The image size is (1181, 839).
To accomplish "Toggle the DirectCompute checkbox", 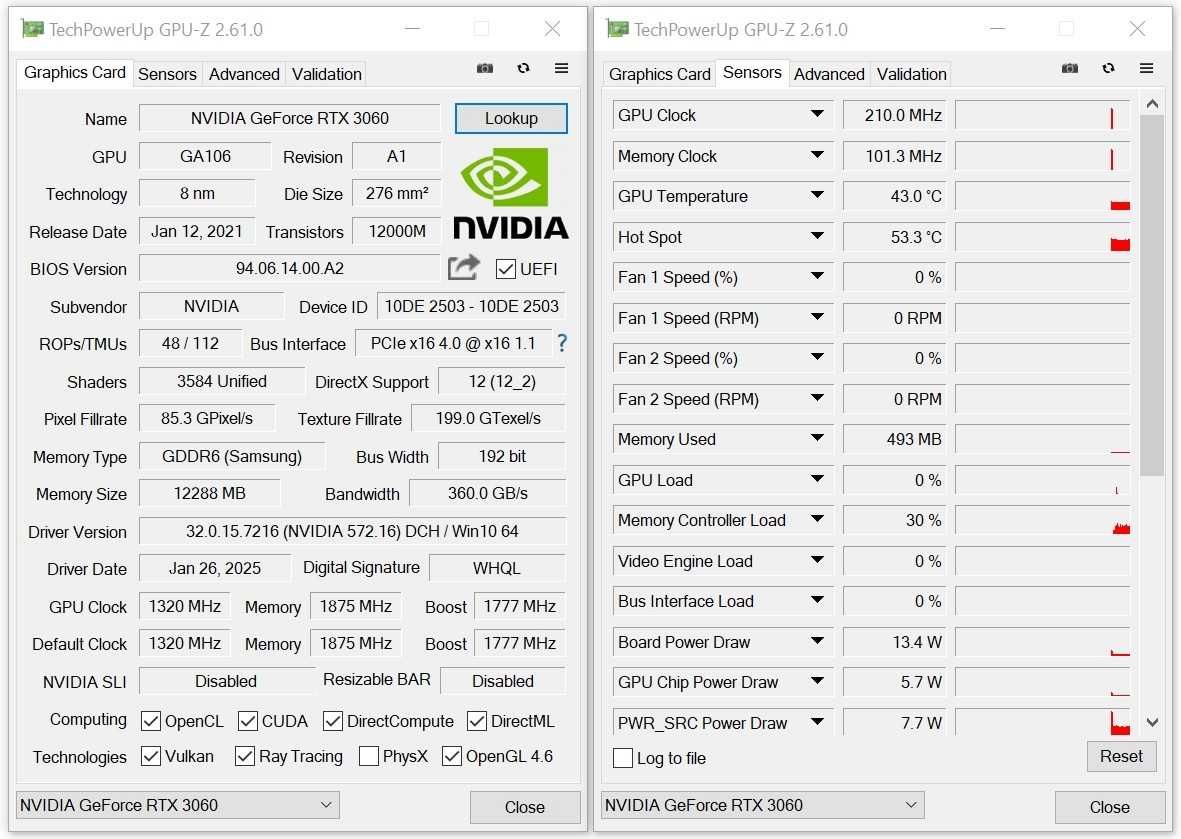I will coord(333,722).
